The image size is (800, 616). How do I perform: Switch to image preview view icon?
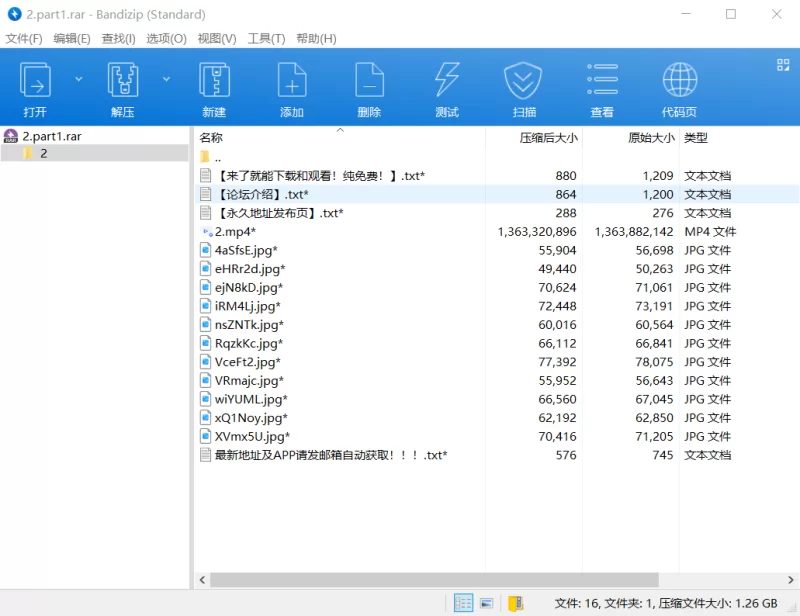point(487,604)
